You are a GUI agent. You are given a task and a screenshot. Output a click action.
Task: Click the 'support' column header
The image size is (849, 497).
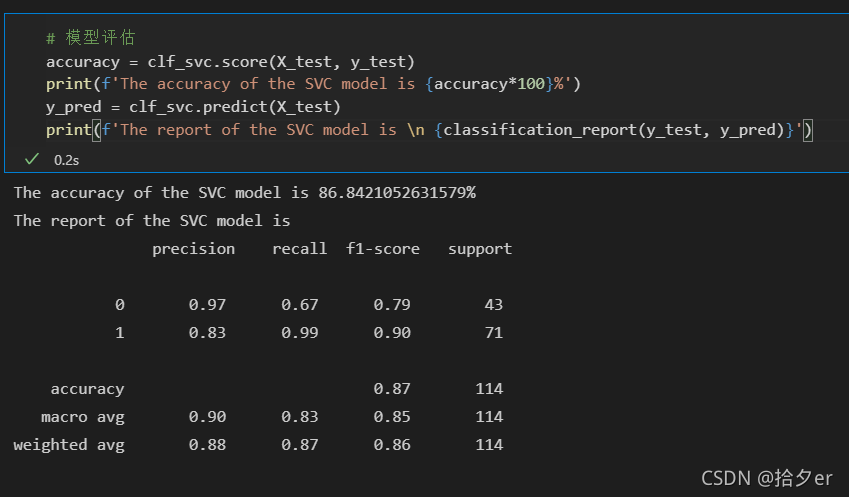[480, 249]
